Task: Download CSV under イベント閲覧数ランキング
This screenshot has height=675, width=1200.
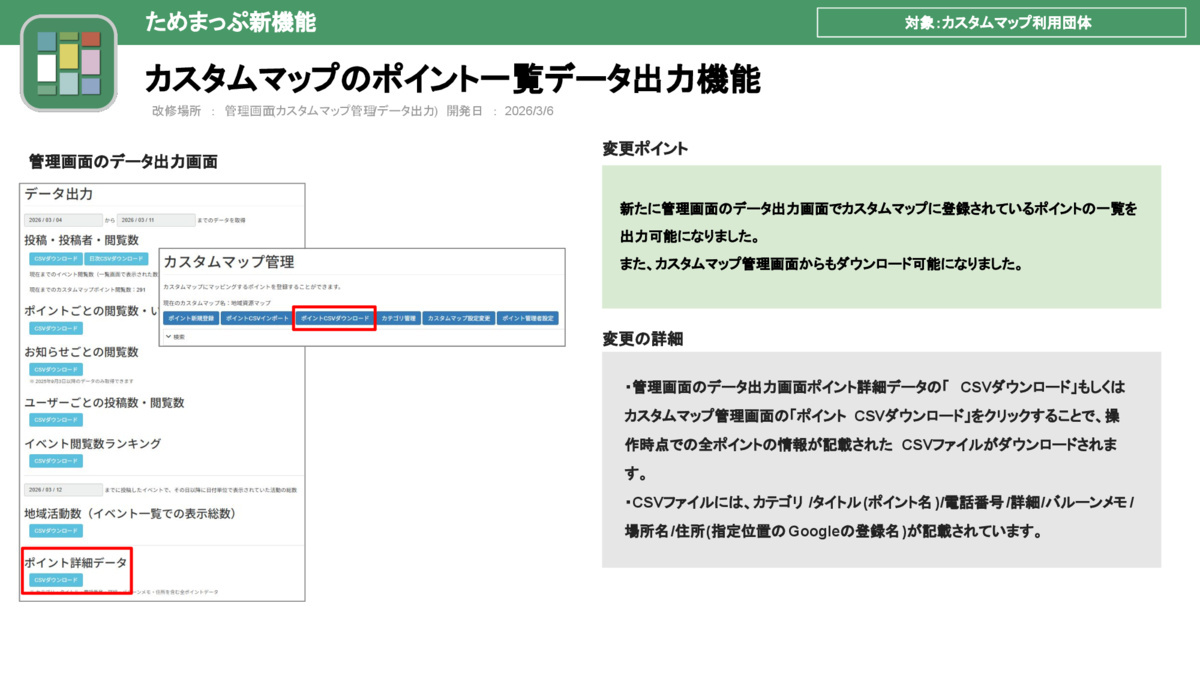Action: [x=55, y=461]
